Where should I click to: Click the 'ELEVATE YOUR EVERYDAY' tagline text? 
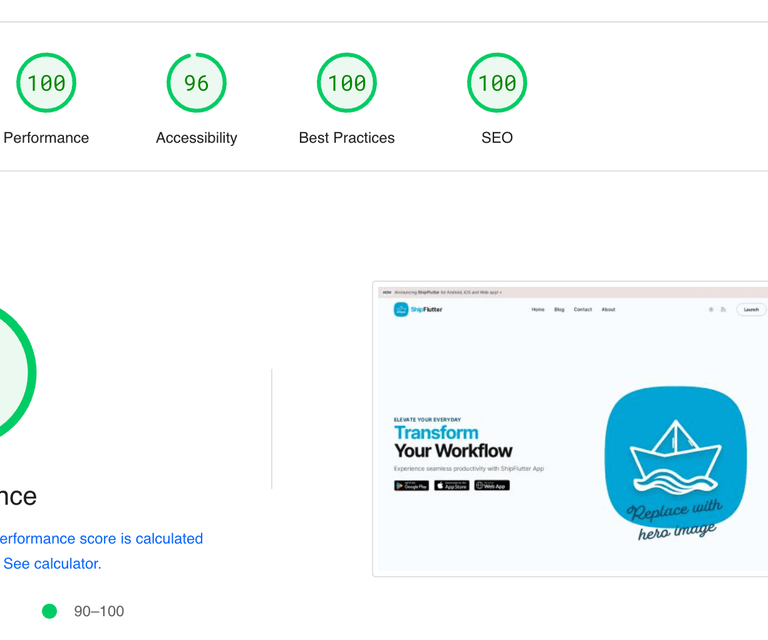[427, 420]
